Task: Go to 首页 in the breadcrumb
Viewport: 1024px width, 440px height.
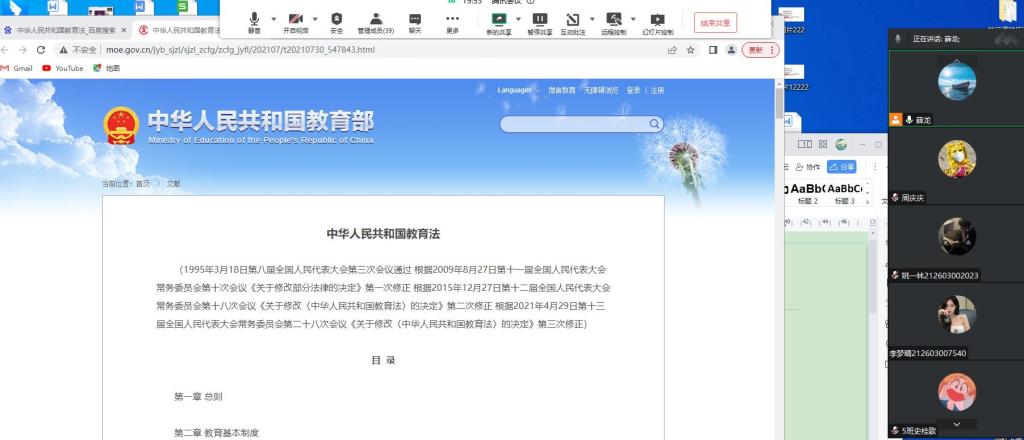Action: click(x=143, y=184)
